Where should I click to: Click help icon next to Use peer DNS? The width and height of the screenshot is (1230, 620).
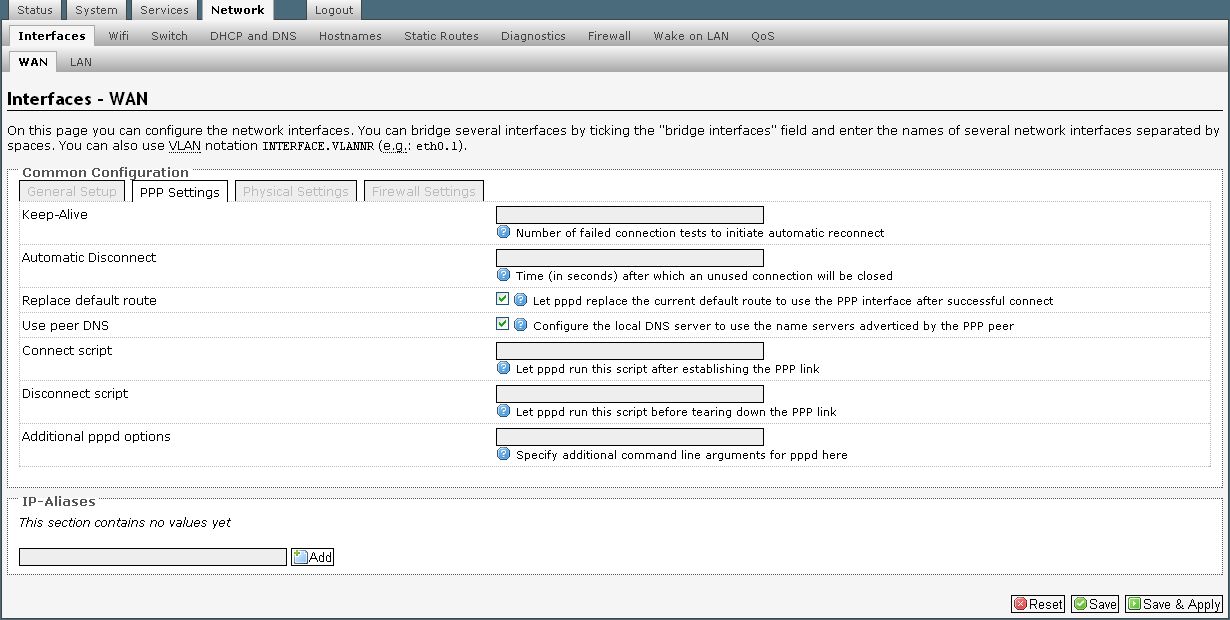point(521,324)
